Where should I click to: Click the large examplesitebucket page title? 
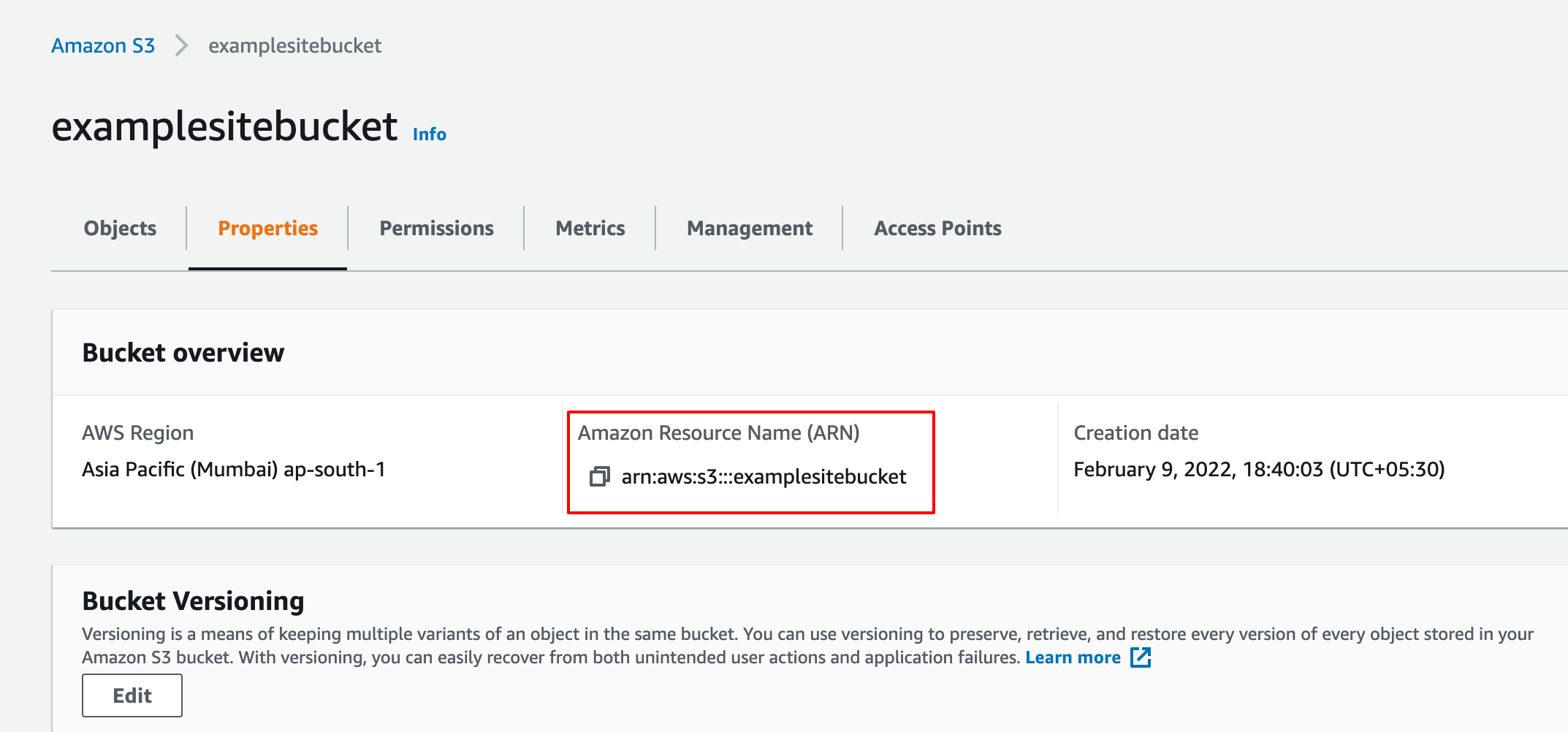(x=224, y=127)
